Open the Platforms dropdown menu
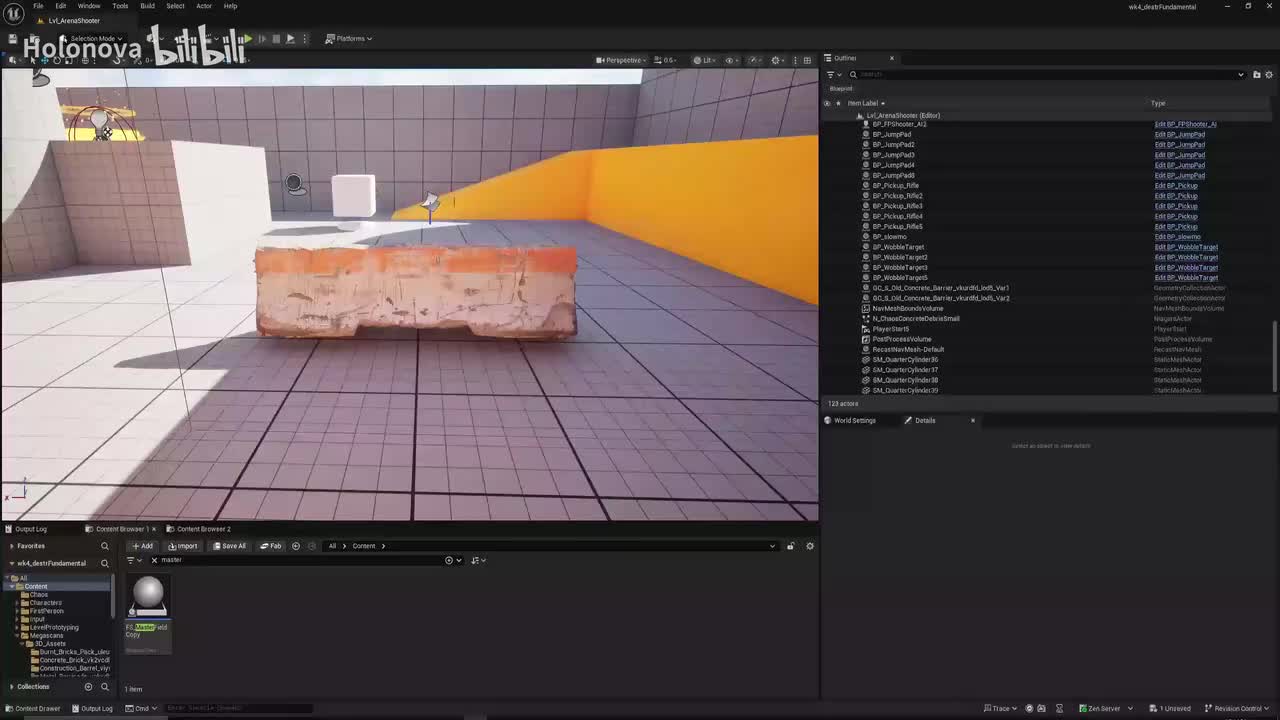 (x=349, y=39)
